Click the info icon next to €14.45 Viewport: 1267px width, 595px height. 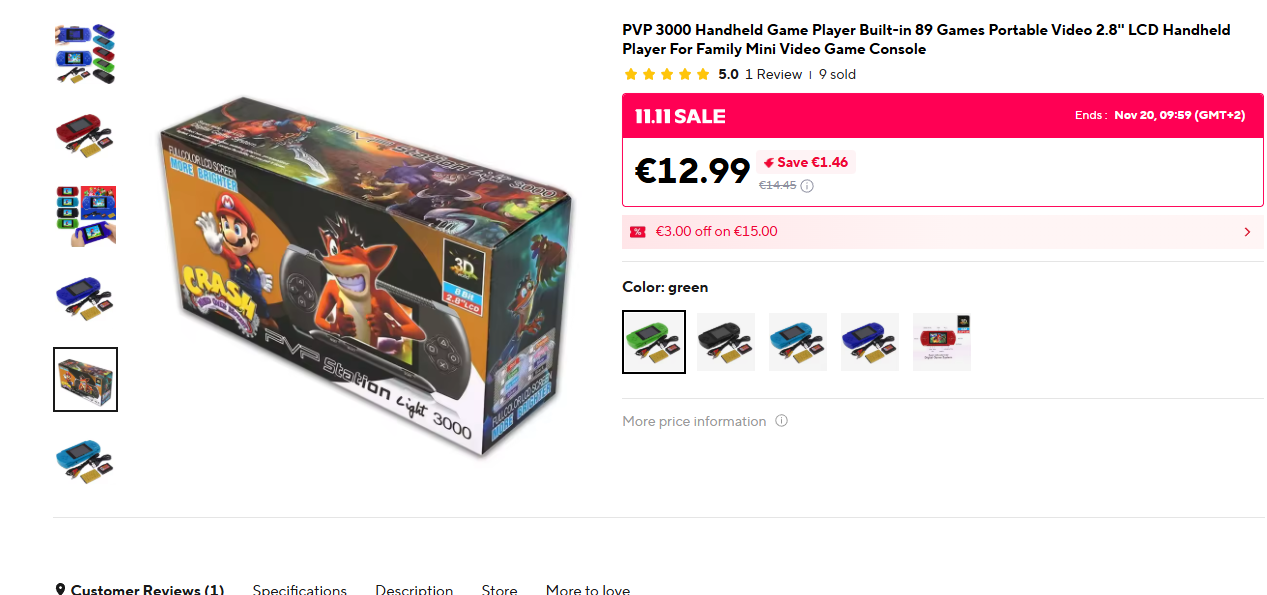807,185
